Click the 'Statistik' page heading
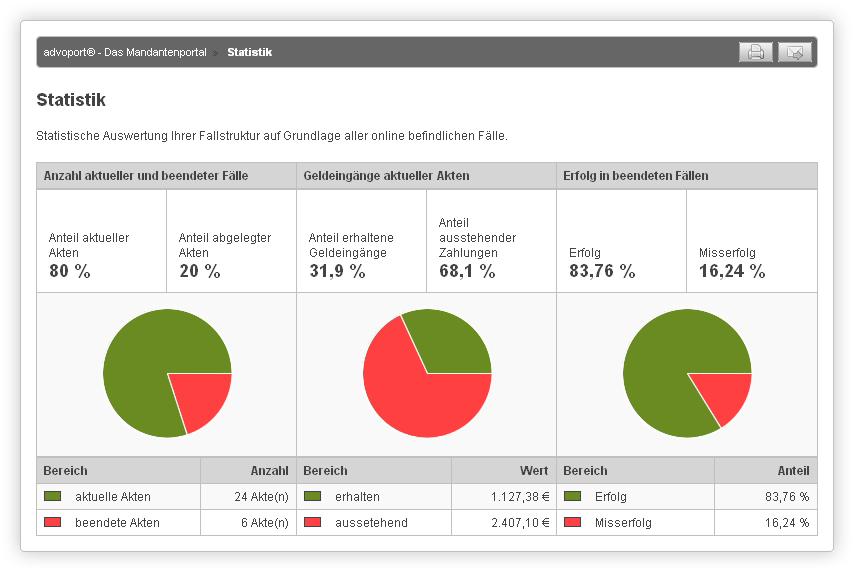This screenshot has width=854, height=572. (71, 100)
